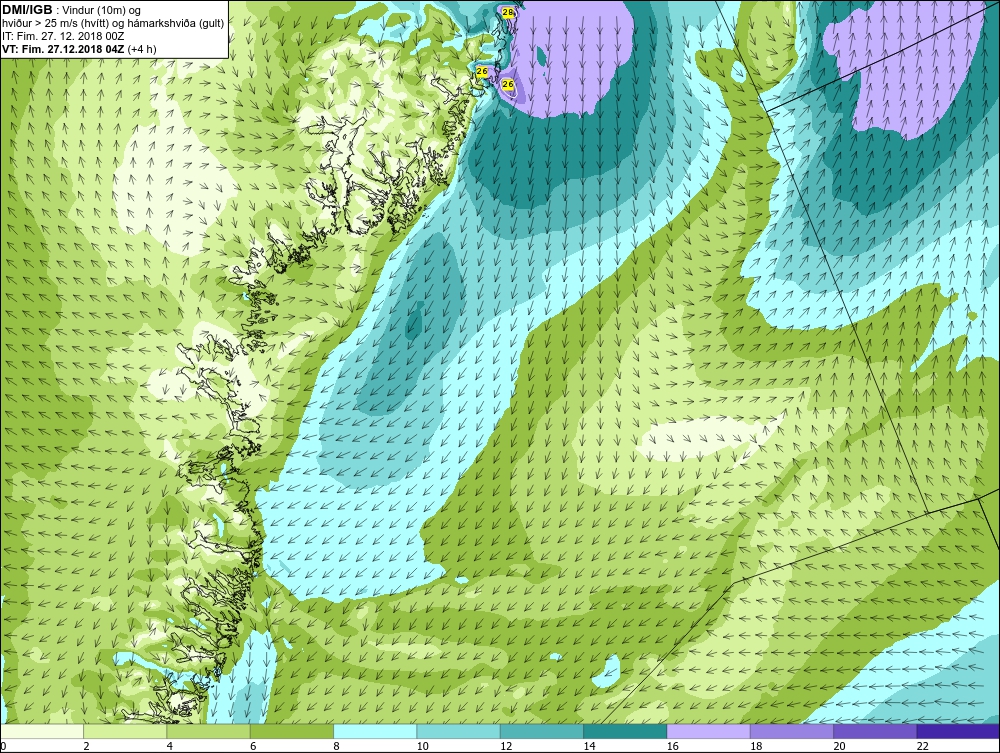Click the darkest legend swatch above 22 m/s
The height and width of the screenshot is (753, 1000).
(958, 731)
